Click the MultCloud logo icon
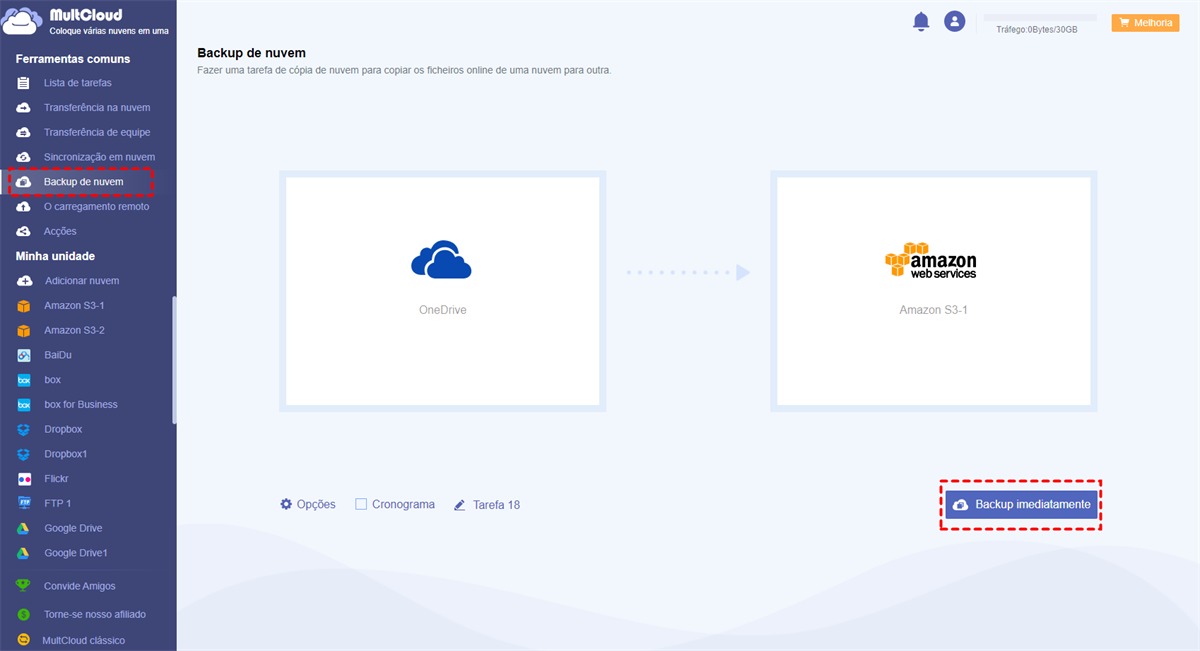This screenshot has height=651, width=1200. 24,23
